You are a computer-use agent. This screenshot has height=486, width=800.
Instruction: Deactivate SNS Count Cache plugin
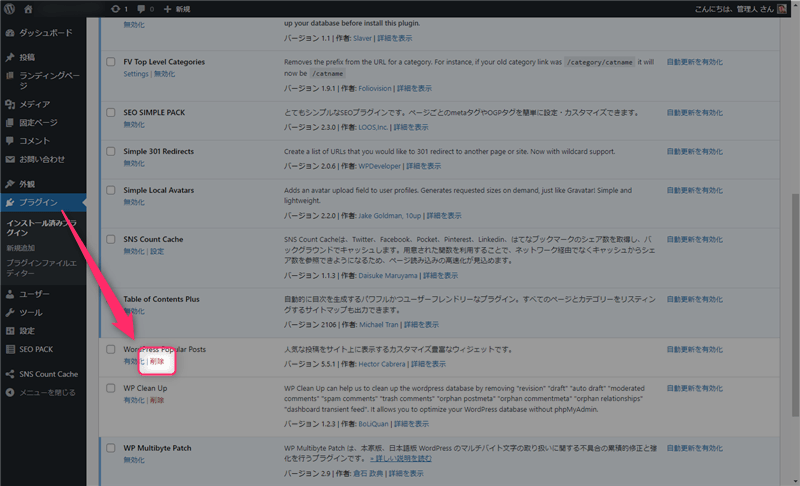[x=134, y=251]
